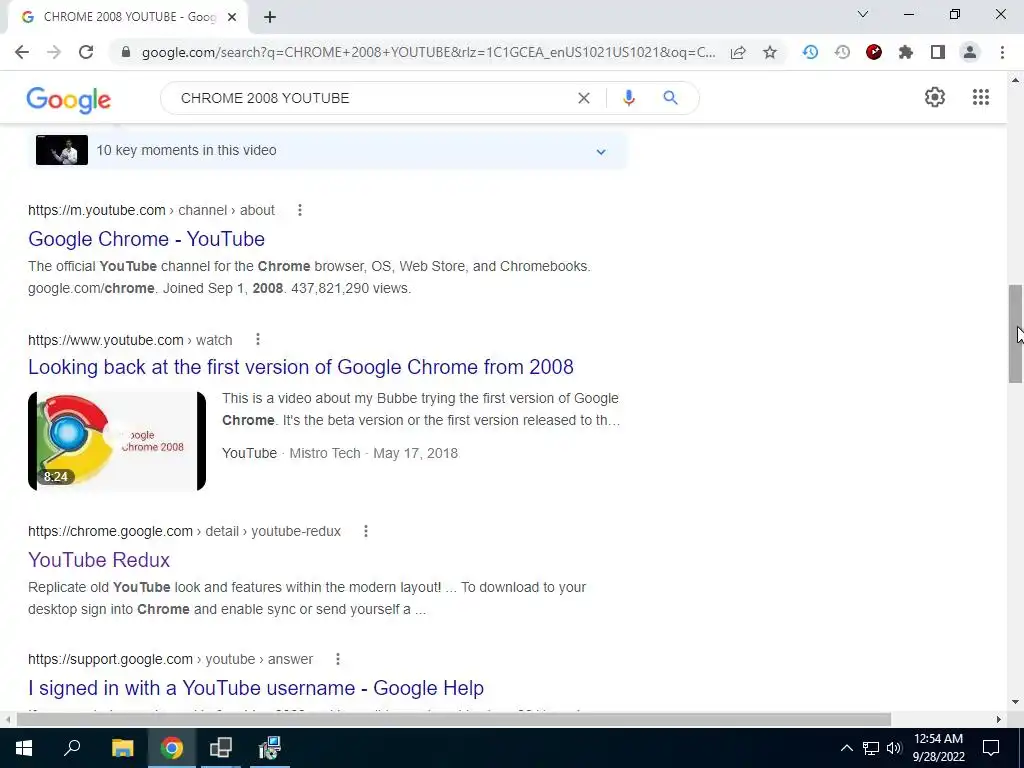Open the tab search dropdown arrow
This screenshot has height=768, width=1024.
click(863, 14)
